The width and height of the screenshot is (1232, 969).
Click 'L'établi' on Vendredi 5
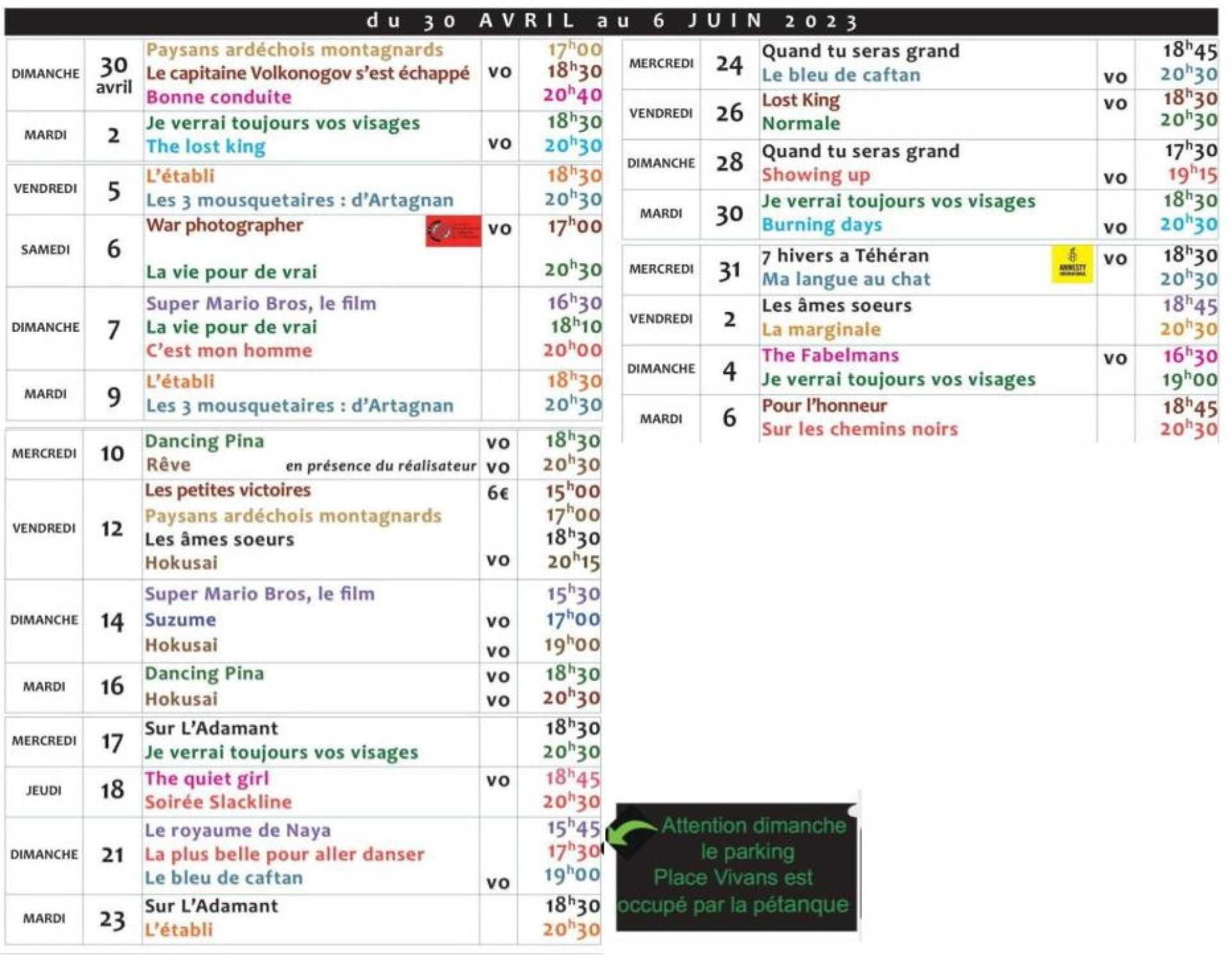coord(180,175)
